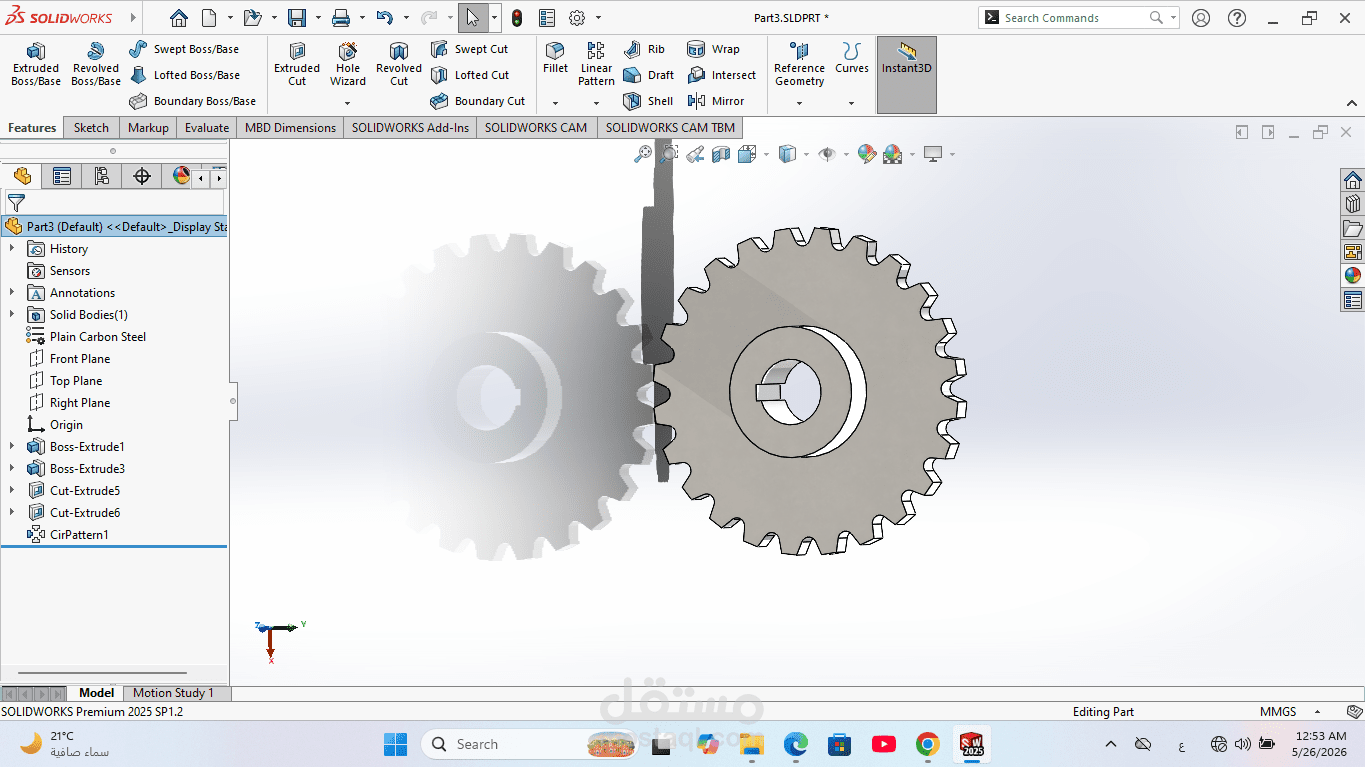The width and height of the screenshot is (1365, 767).
Task: Open the DisplayManager panel tab
Action: click(x=181, y=177)
